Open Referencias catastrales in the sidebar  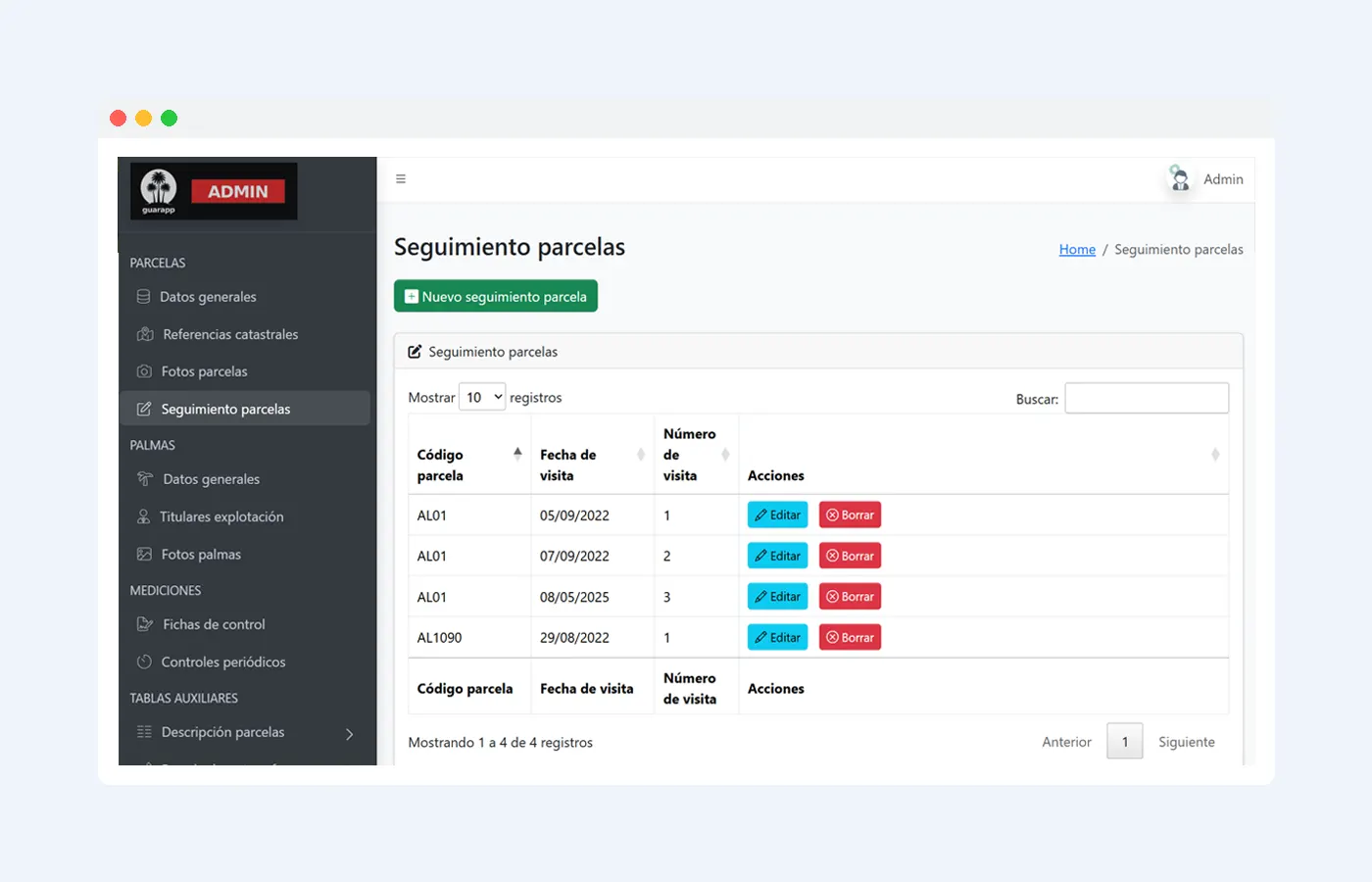pos(230,334)
